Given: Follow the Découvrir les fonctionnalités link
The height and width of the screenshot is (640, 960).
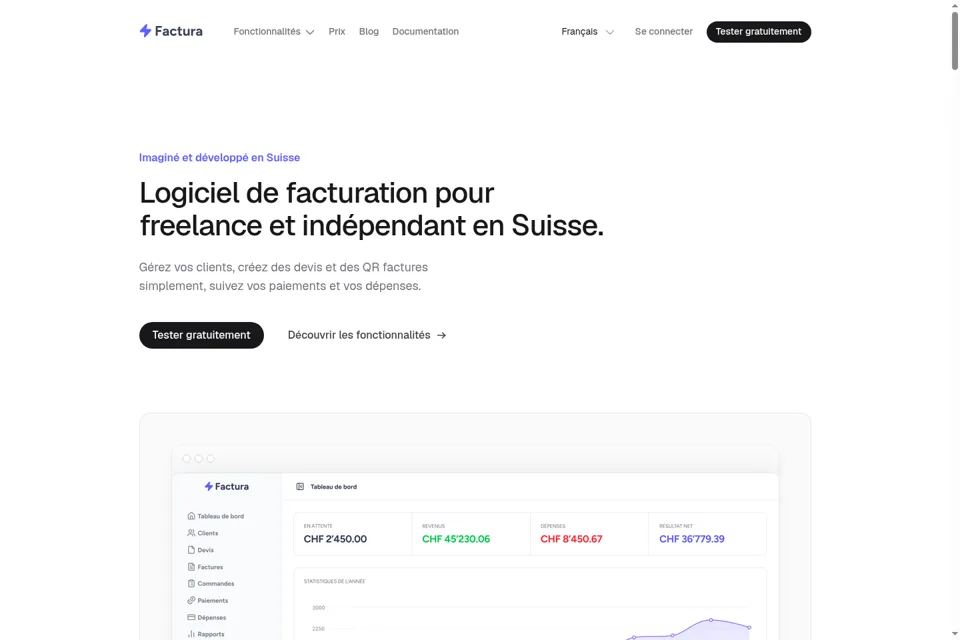Looking at the screenshot, I should tap(367, 335).
